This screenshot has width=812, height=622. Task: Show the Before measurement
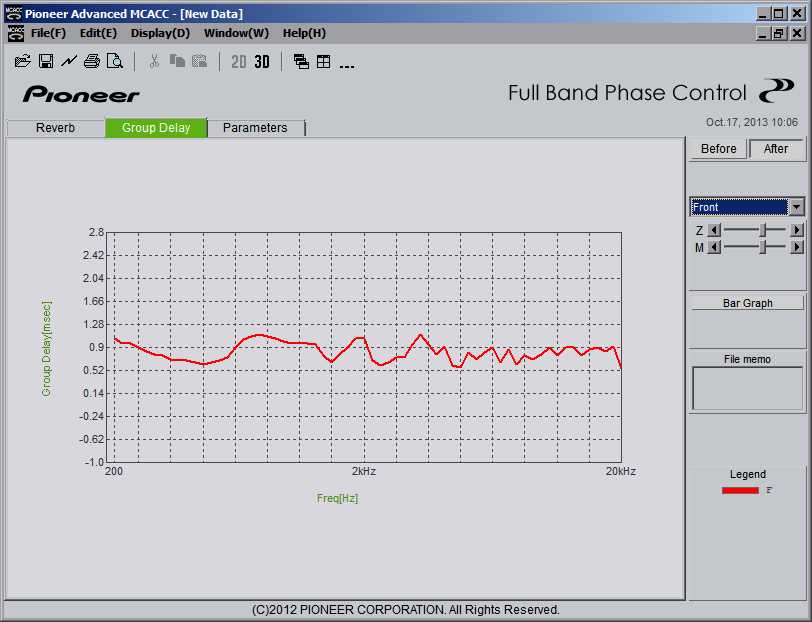(x=718, y=149)
